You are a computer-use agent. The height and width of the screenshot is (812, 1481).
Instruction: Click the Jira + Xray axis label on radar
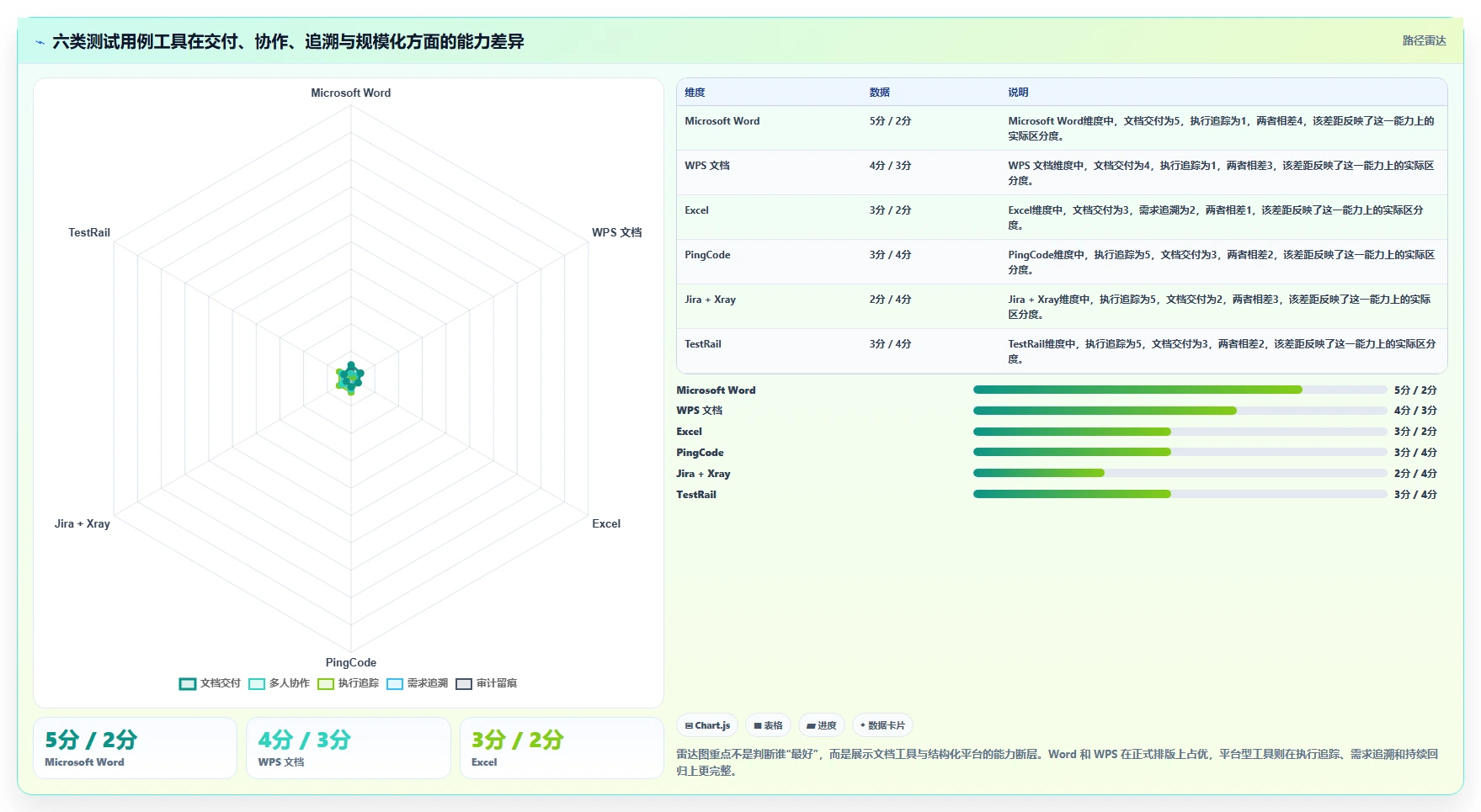click(83, 523)
